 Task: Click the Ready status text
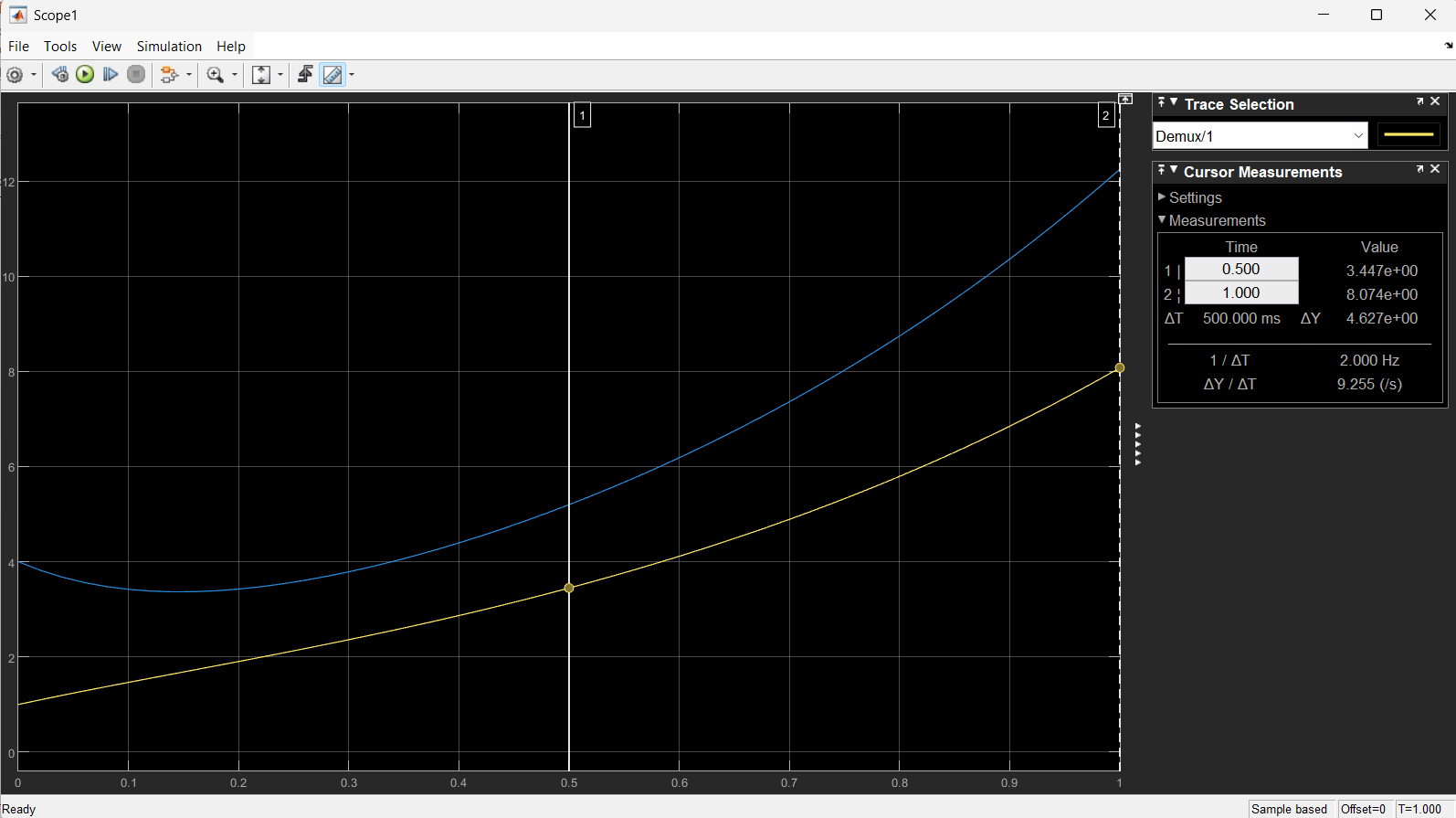pyautogui.click(x=19, y=809)
